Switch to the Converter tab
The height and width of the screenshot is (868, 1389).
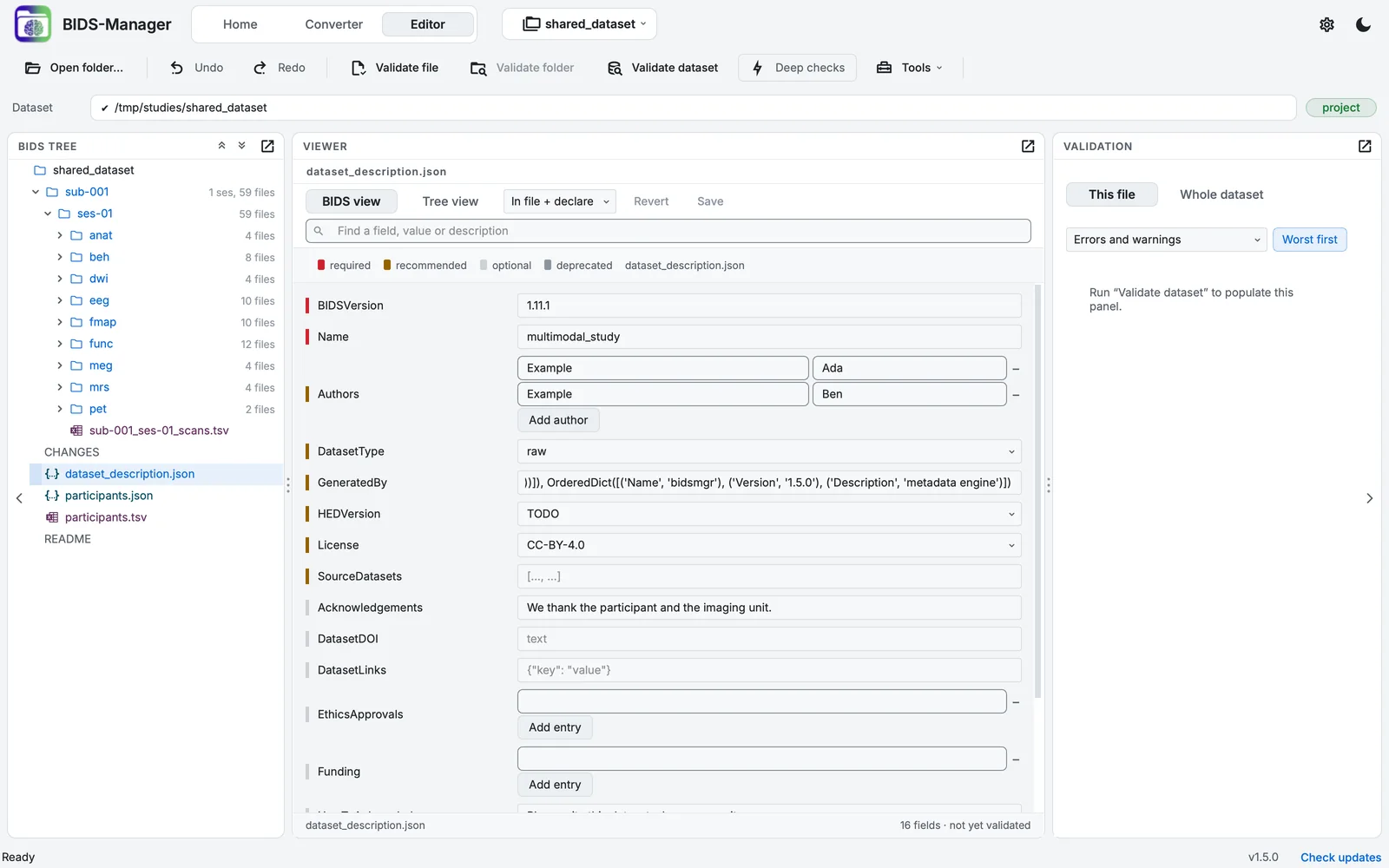333,24
